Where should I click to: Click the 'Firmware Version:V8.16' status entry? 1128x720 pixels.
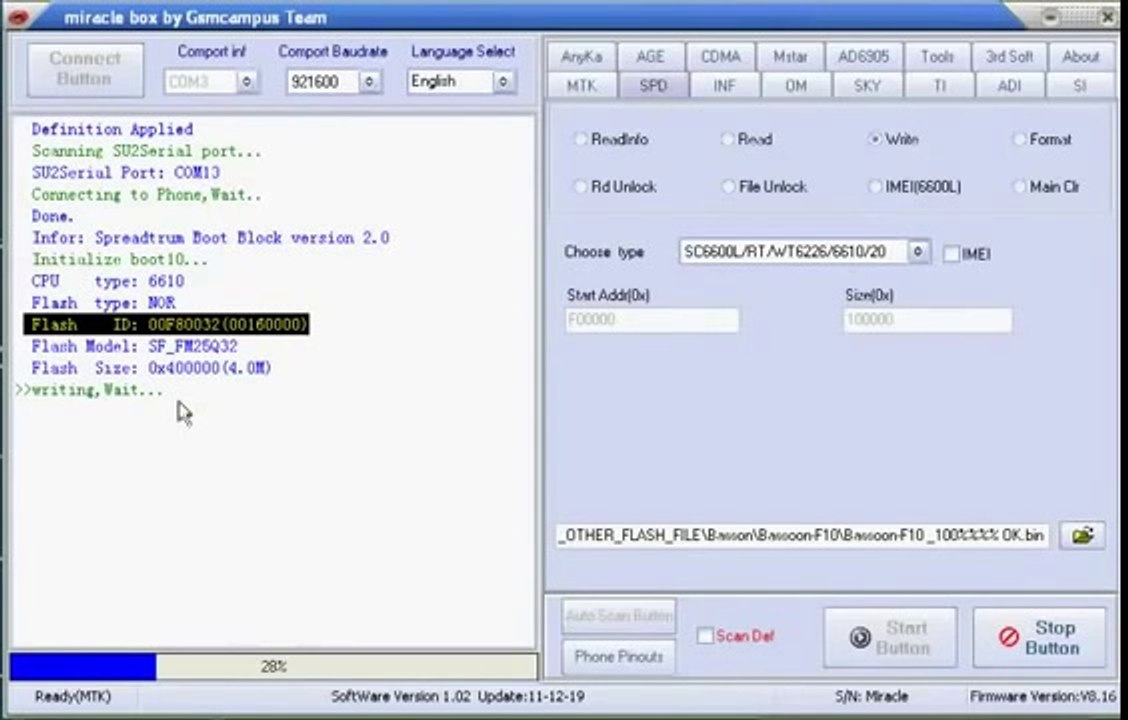[x=1042, y=696]
